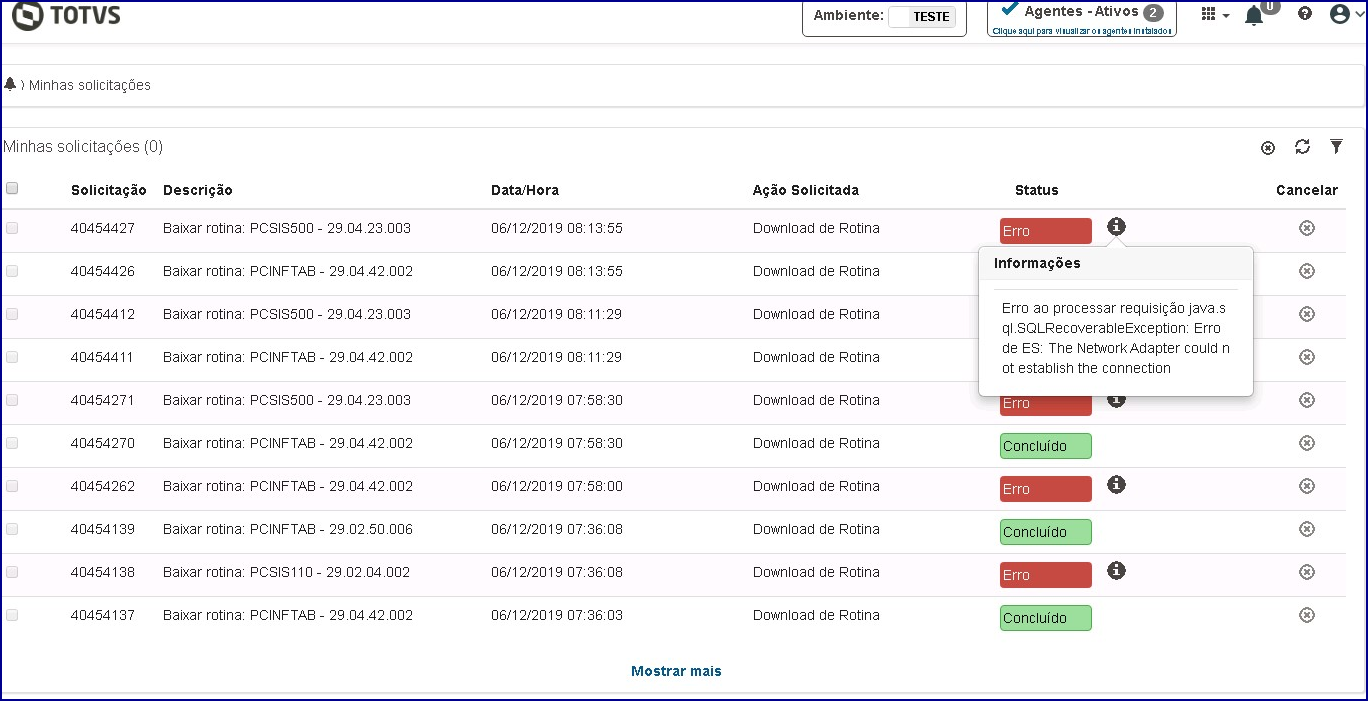Cancel request 40454427
1368x701 pixels.
tap(1306, 228)
